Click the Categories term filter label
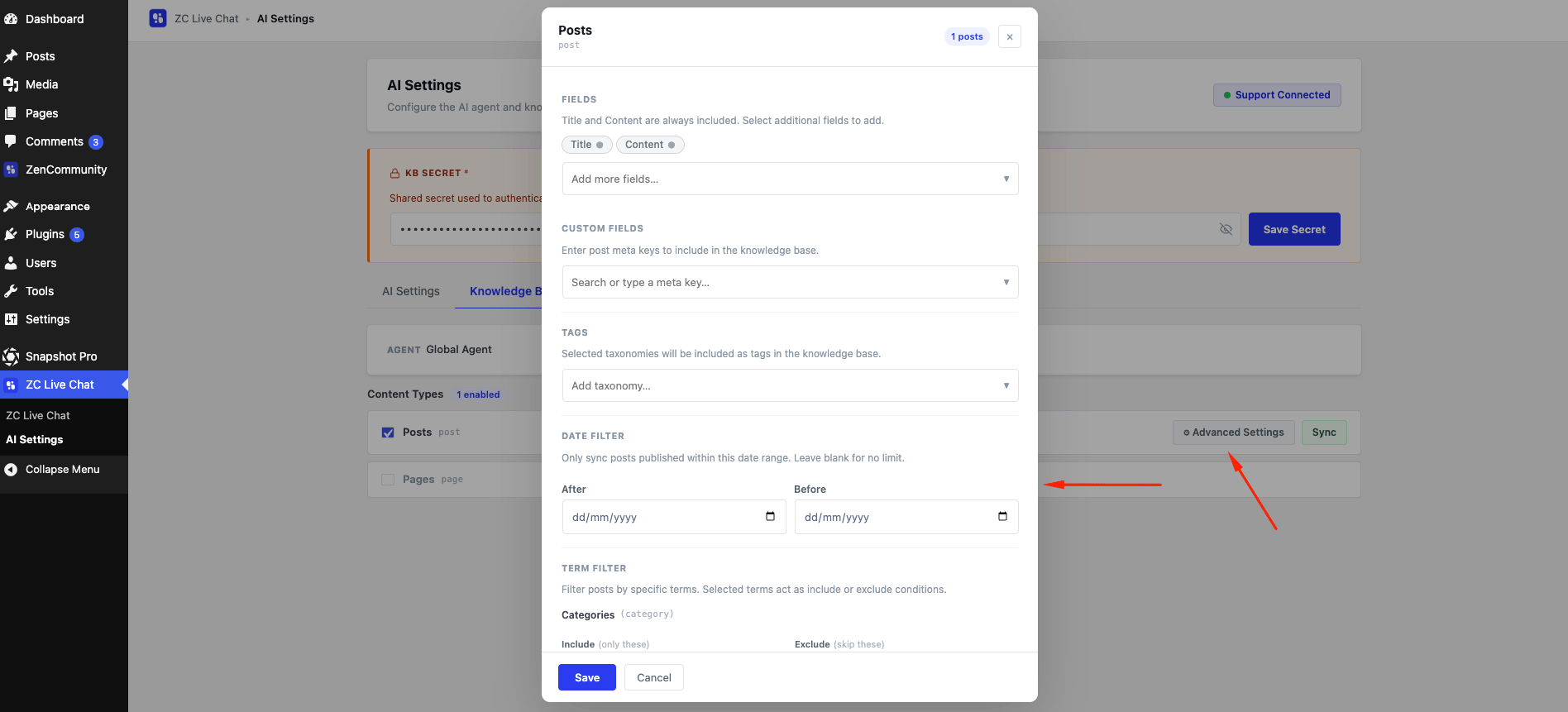 click(588, 614)
